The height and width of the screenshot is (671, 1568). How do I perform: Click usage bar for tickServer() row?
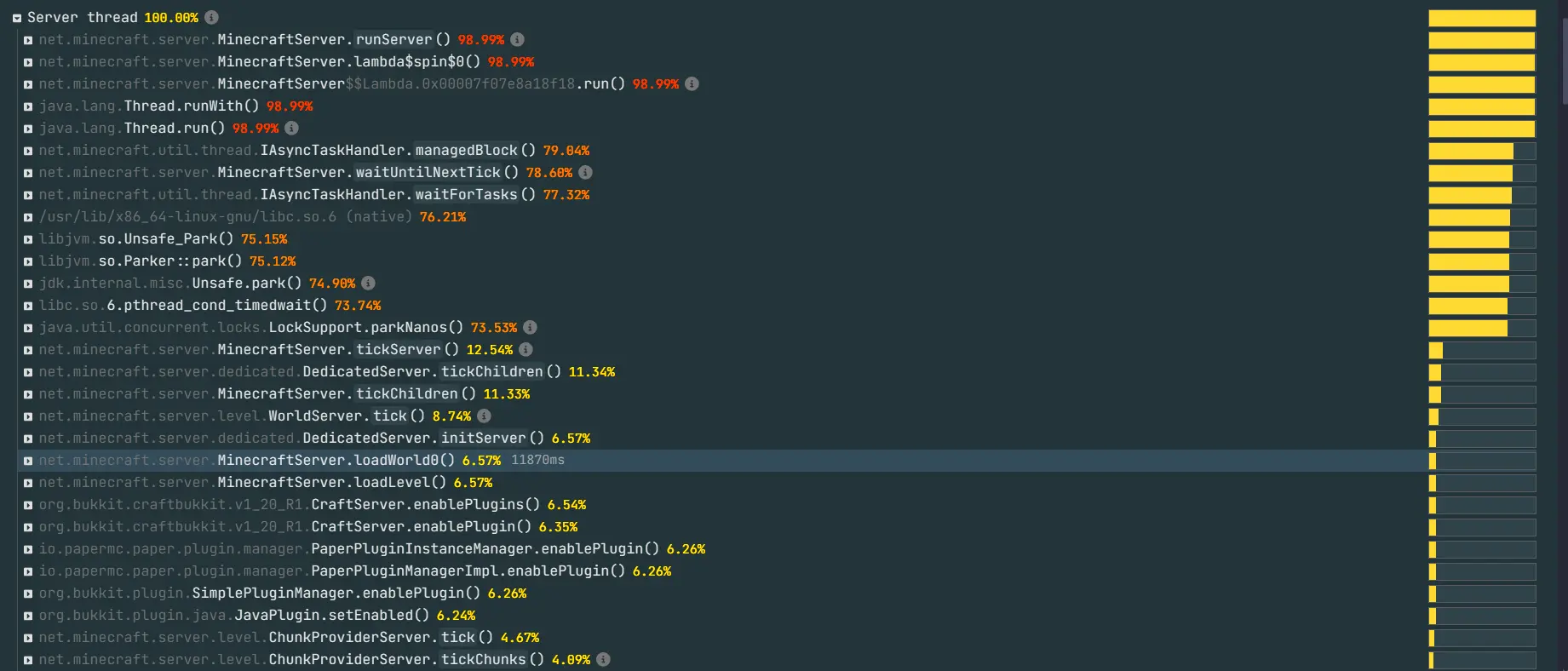(1482, 350)
